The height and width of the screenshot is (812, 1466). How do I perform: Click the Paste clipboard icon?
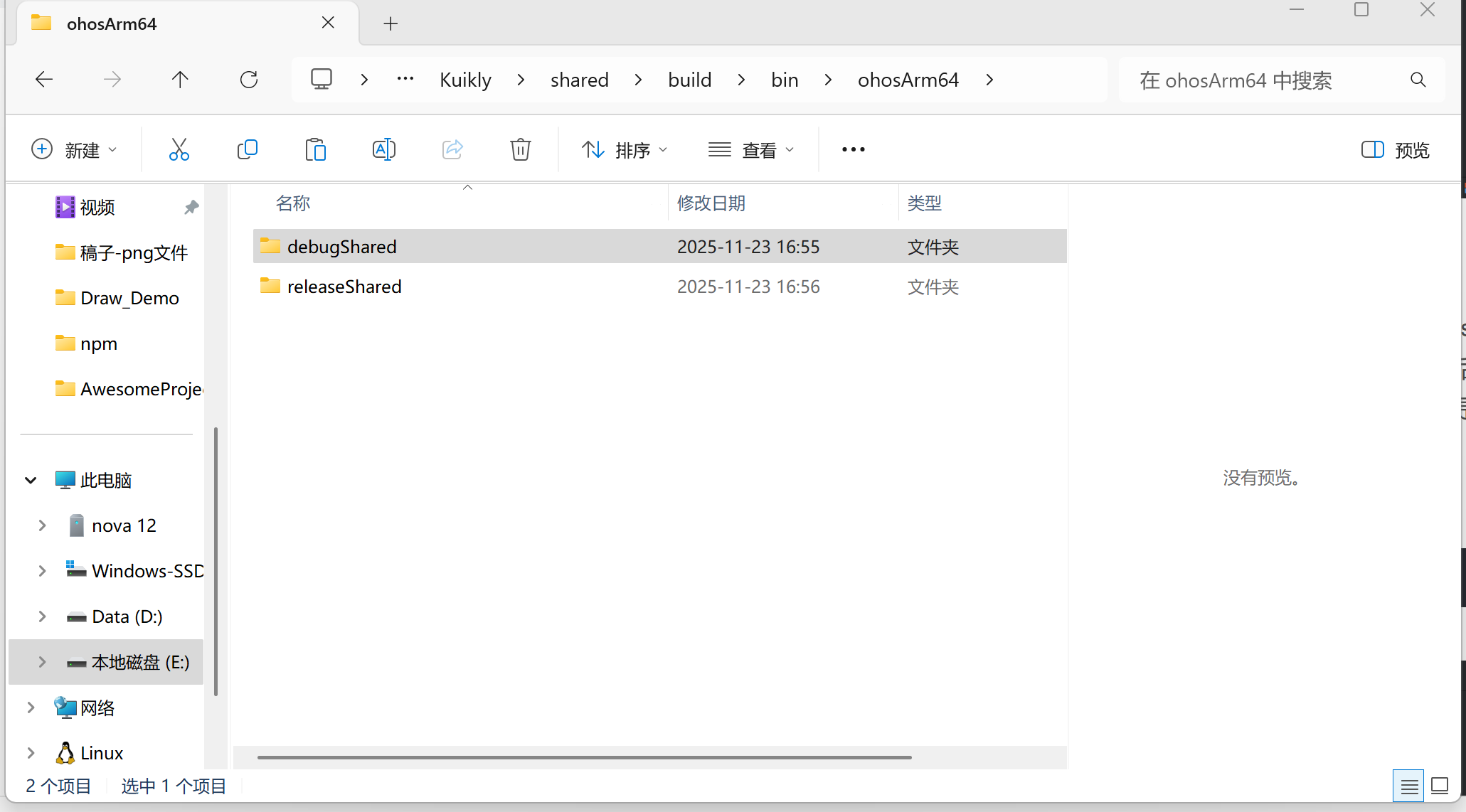click(x=315, y=149)
